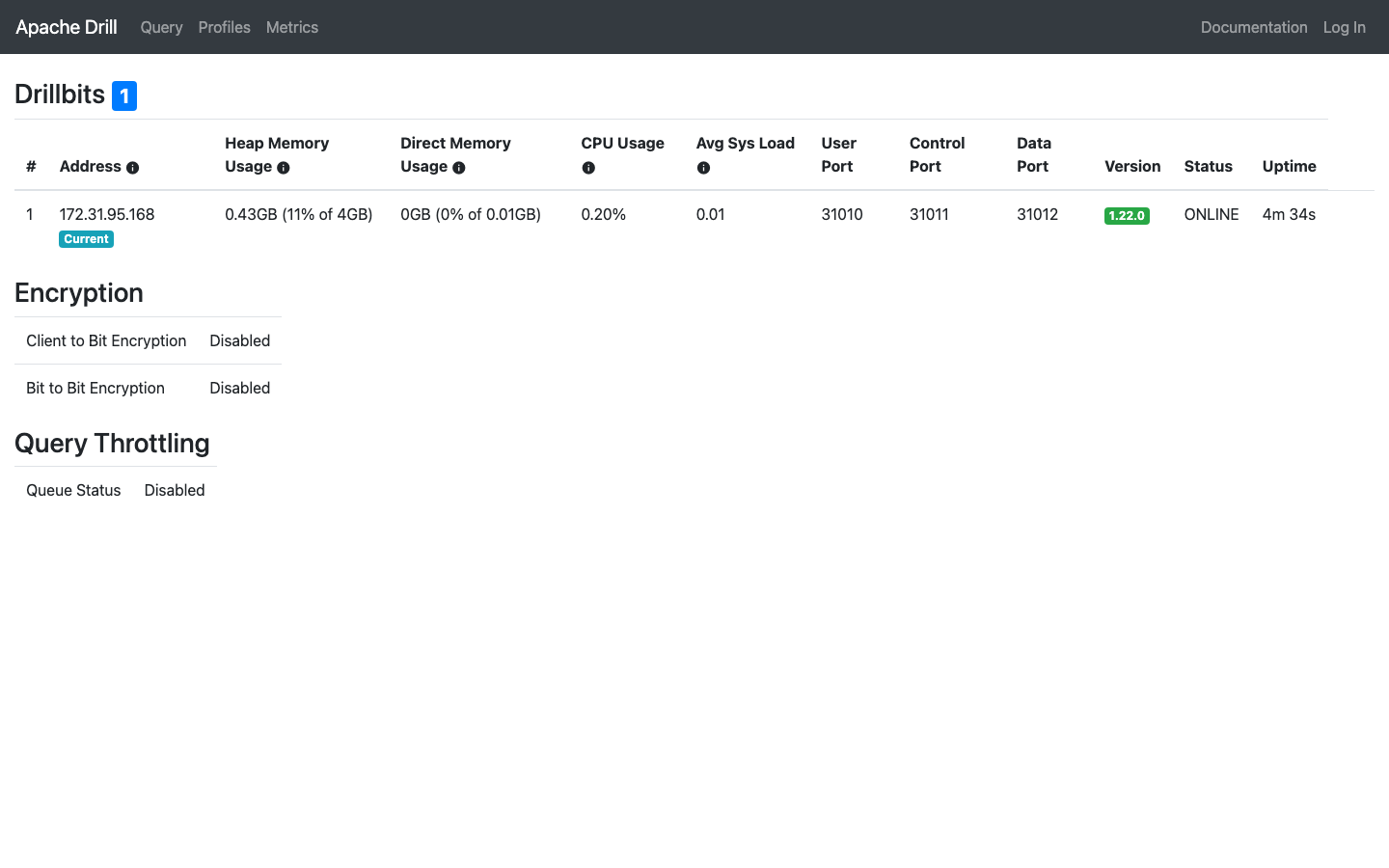Viewport: 1389px width, 868px height.
Task: Open the Query page
Action: pyautogui.click(x=161, y=27)
